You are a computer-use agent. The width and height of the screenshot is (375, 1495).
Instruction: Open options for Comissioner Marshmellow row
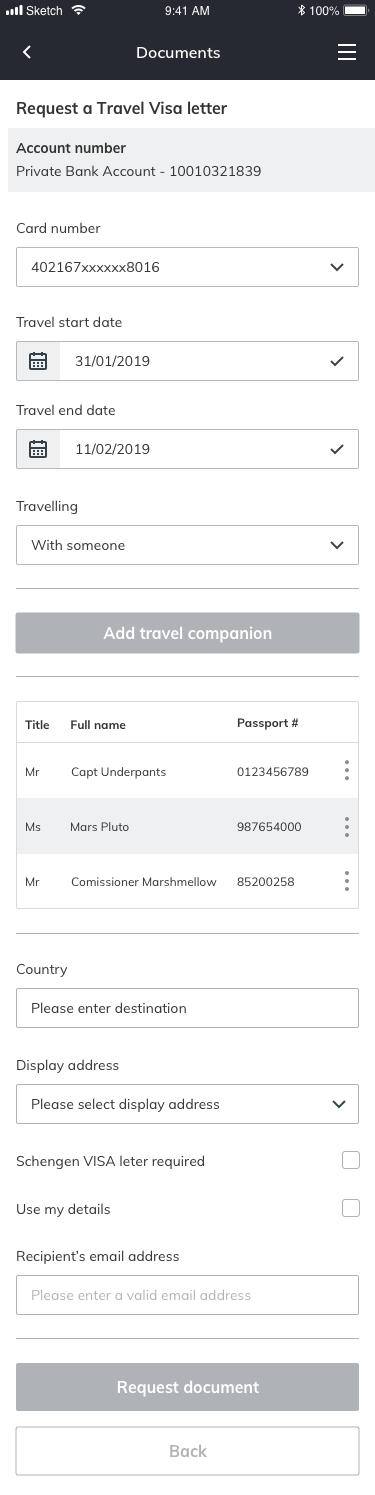click(347, 881)
